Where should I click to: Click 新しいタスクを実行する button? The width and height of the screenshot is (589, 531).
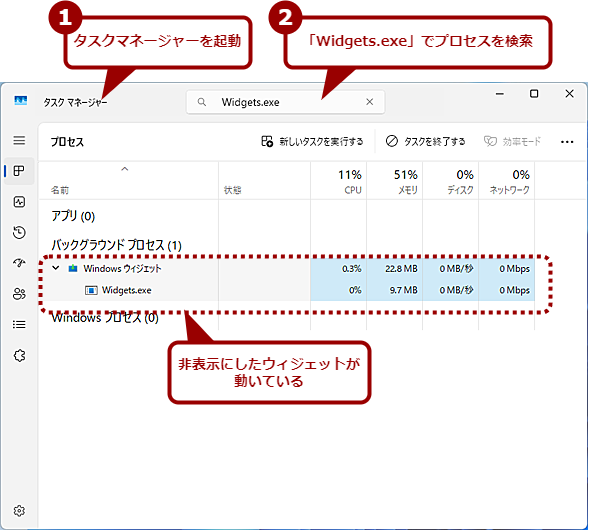tap(313, 142)
